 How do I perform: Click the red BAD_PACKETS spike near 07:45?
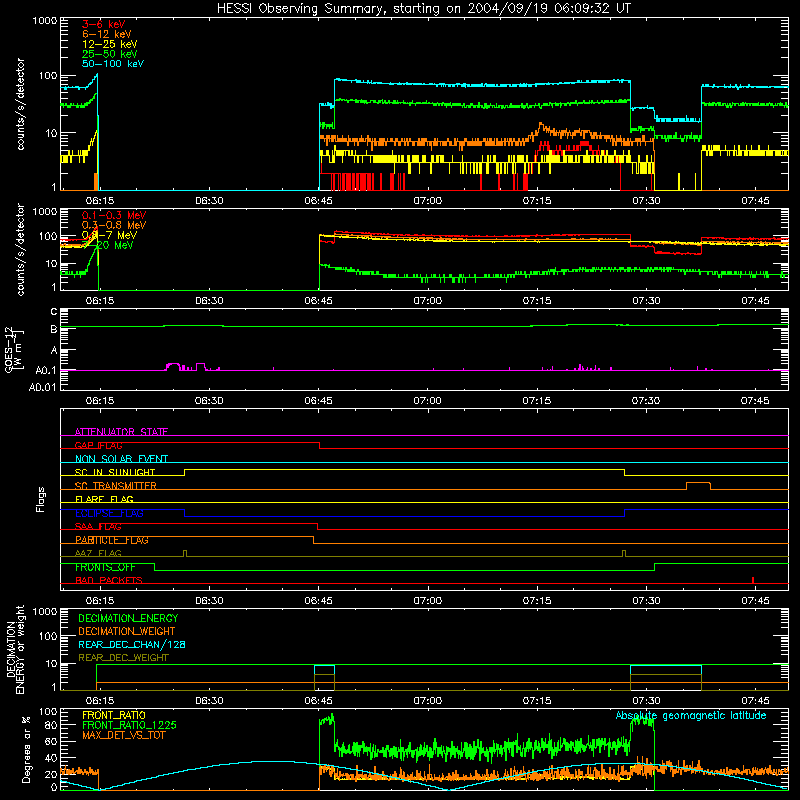pos(753,580)
